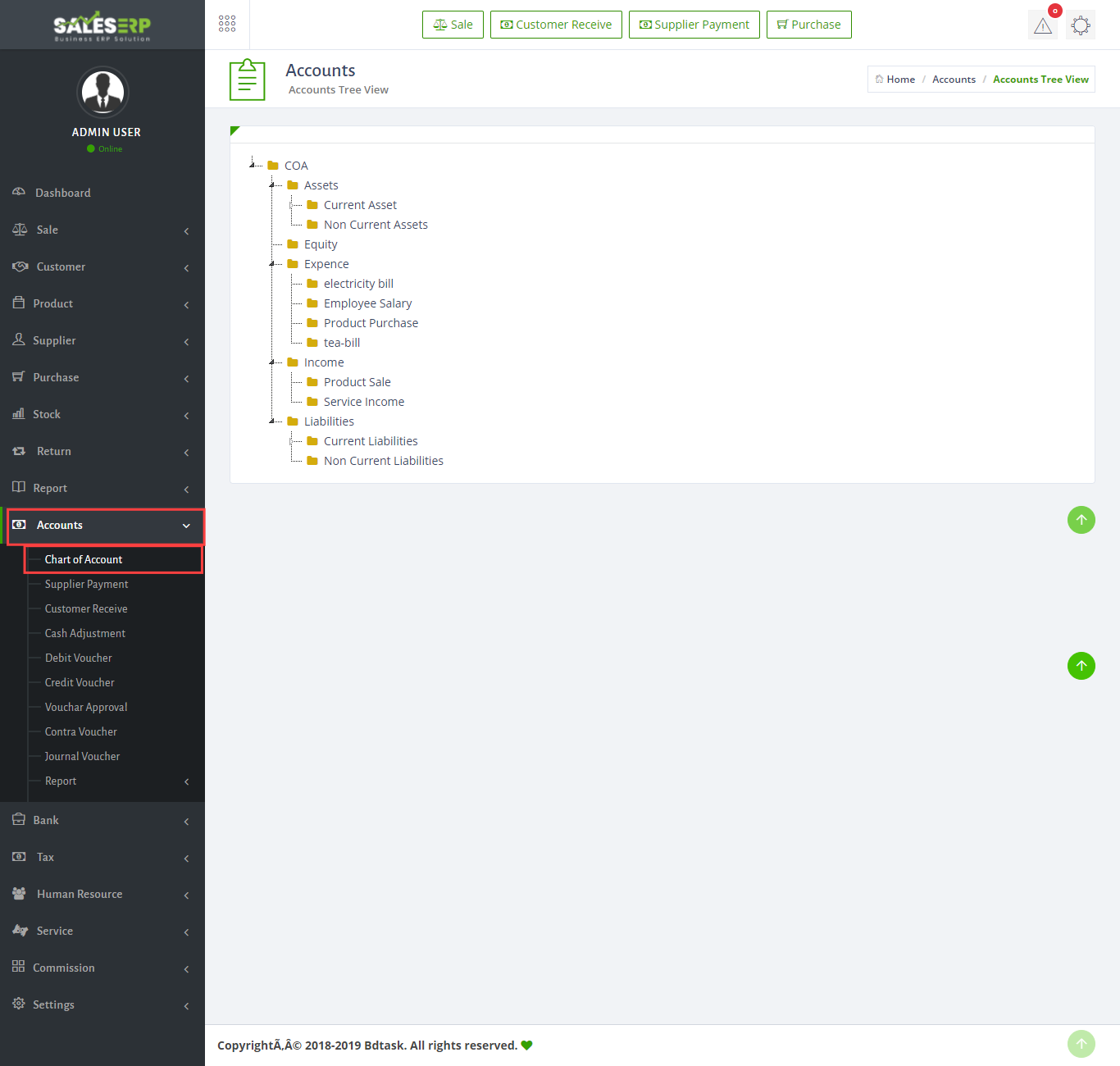
Task: Click the Customer Receive button in top bar
Action: pyautogui.click(x=556, y=25)
